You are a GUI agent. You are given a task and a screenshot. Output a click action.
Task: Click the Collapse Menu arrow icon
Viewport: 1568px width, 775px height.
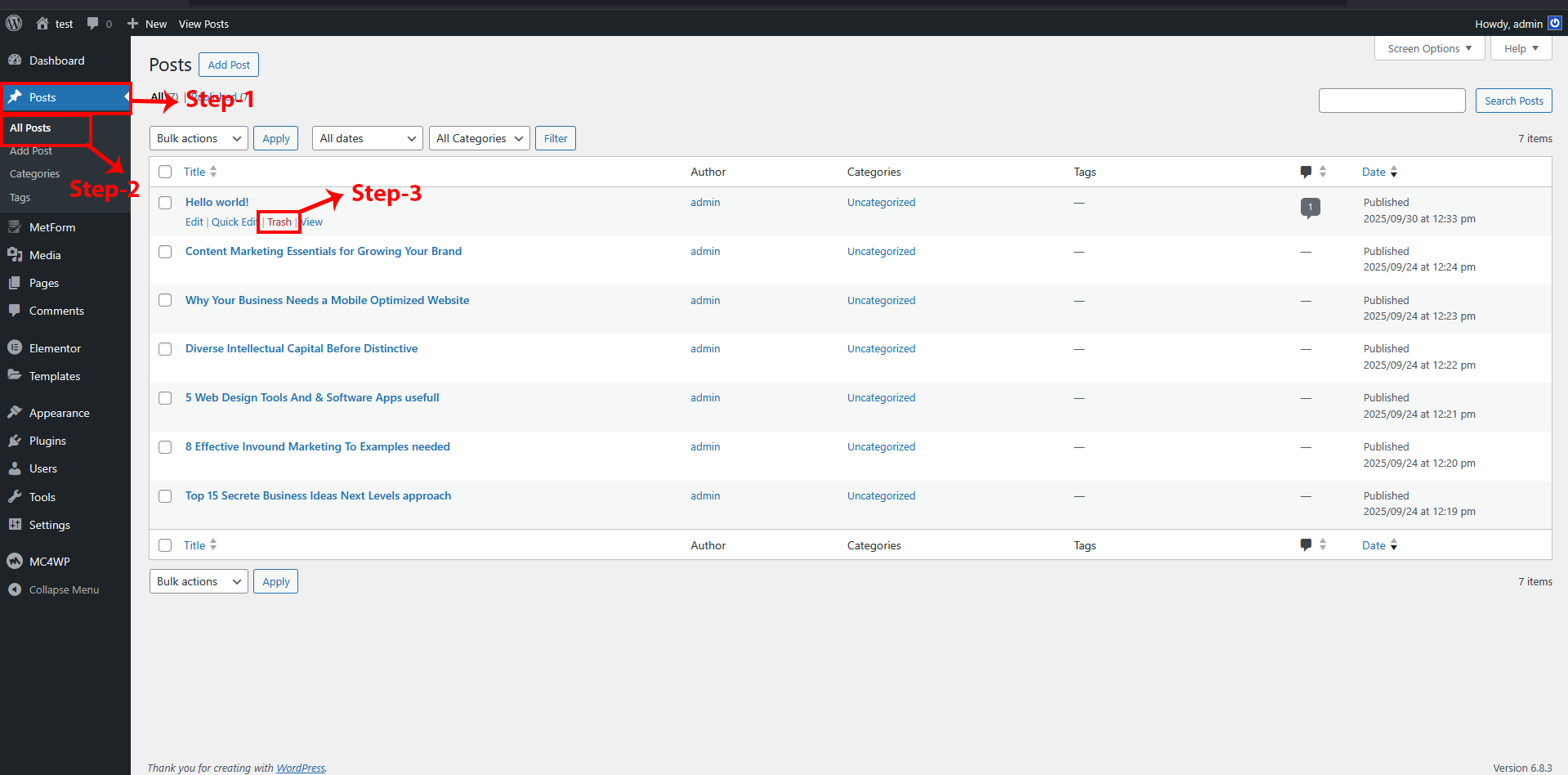(15, 589)
